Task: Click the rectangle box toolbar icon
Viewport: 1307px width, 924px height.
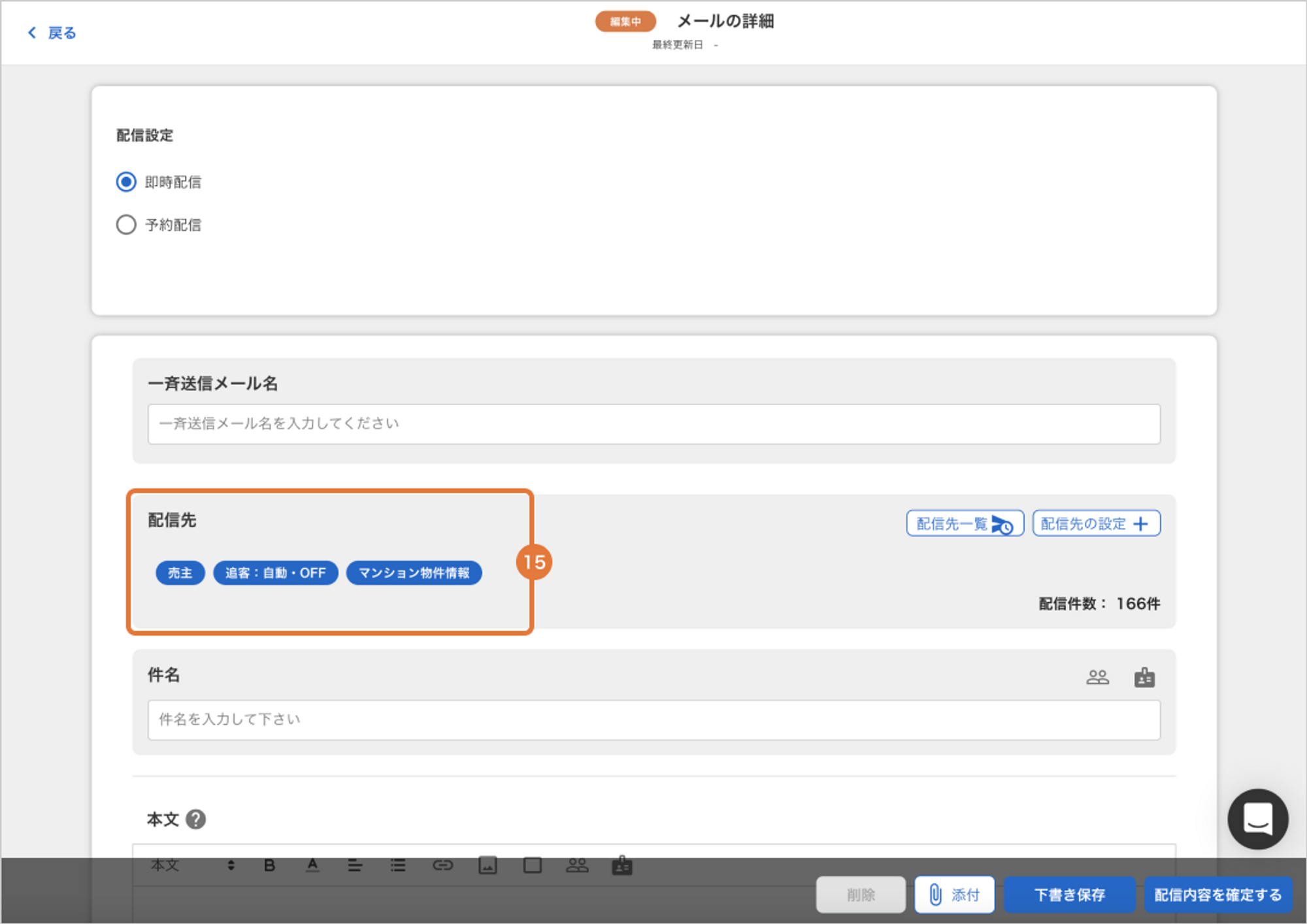Action: click(533, 866)
